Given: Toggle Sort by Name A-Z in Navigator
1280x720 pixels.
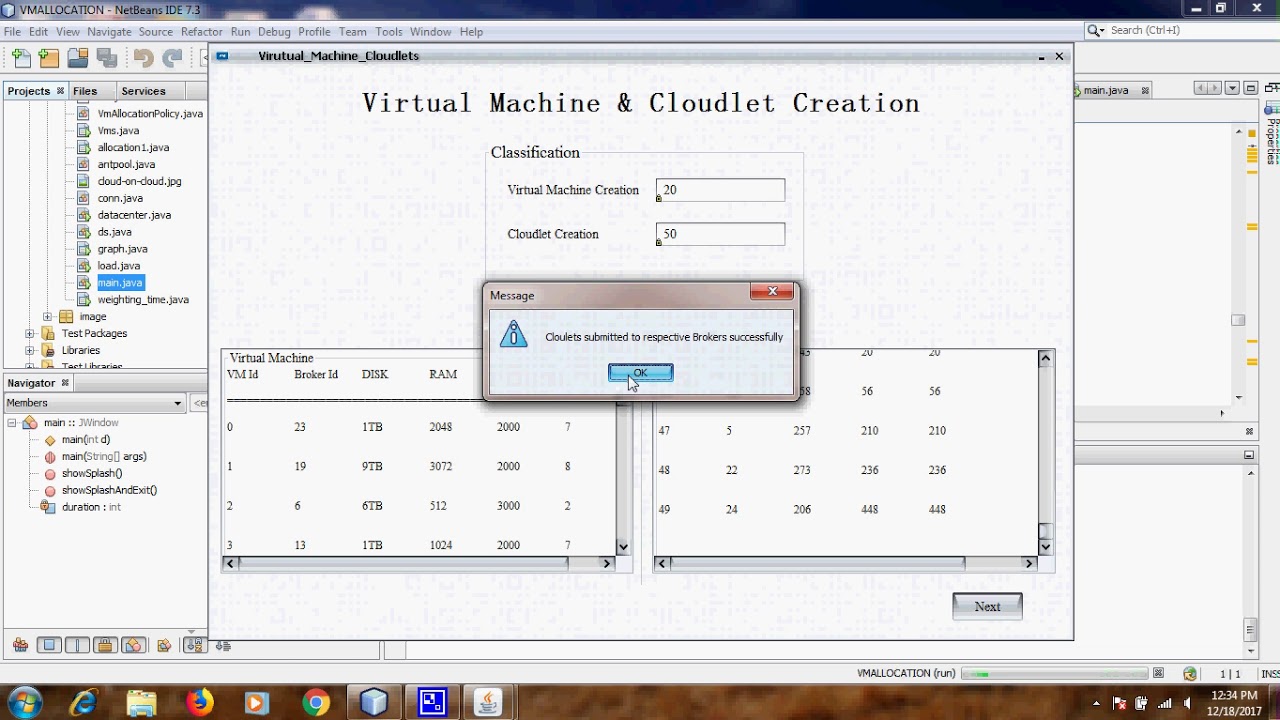Looking at the screenshot, I should (x=195, y=645).
